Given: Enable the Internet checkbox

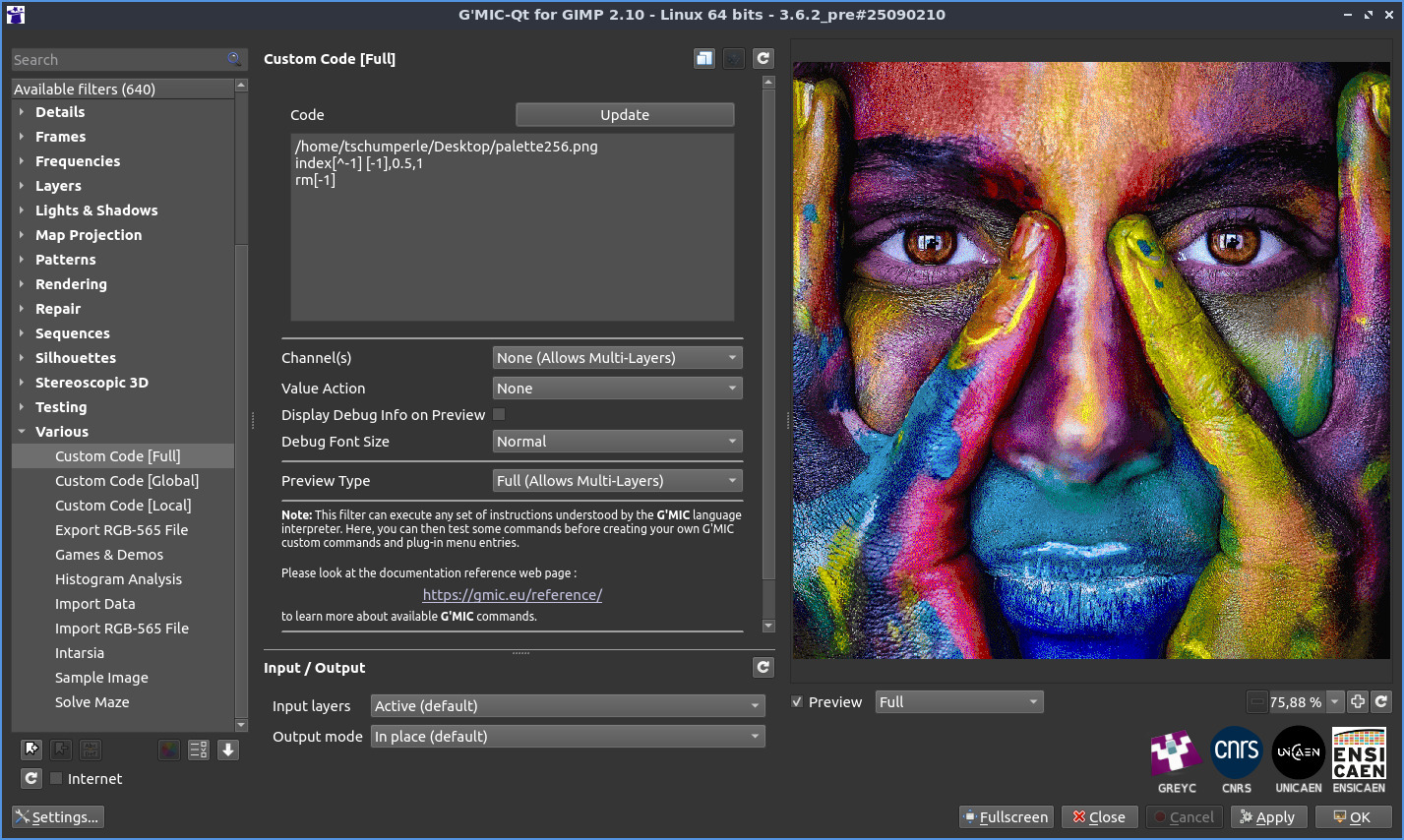Looking at the screenshot, I should click(x=57, y=778).
